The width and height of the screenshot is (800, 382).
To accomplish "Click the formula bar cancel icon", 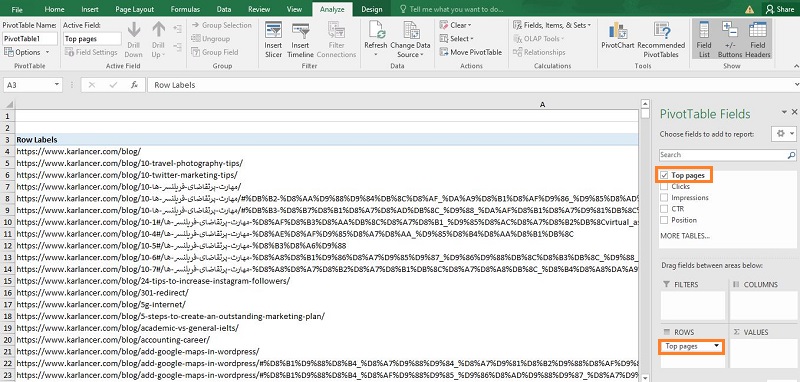I will pyautogui.click(x=92, y=85).
